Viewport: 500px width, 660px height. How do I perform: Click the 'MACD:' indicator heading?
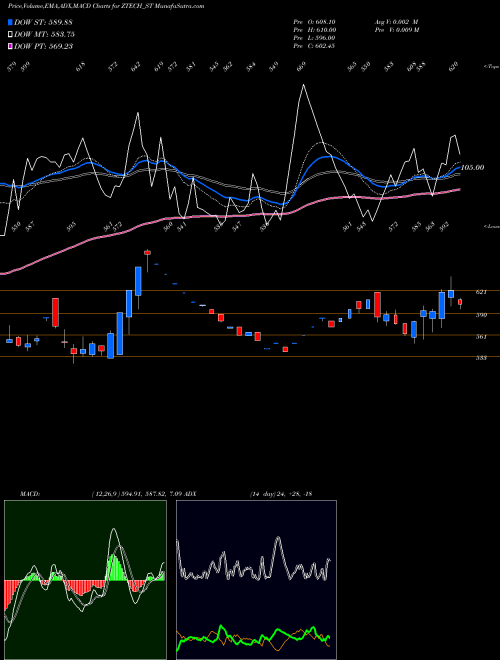tap(29, 494)
